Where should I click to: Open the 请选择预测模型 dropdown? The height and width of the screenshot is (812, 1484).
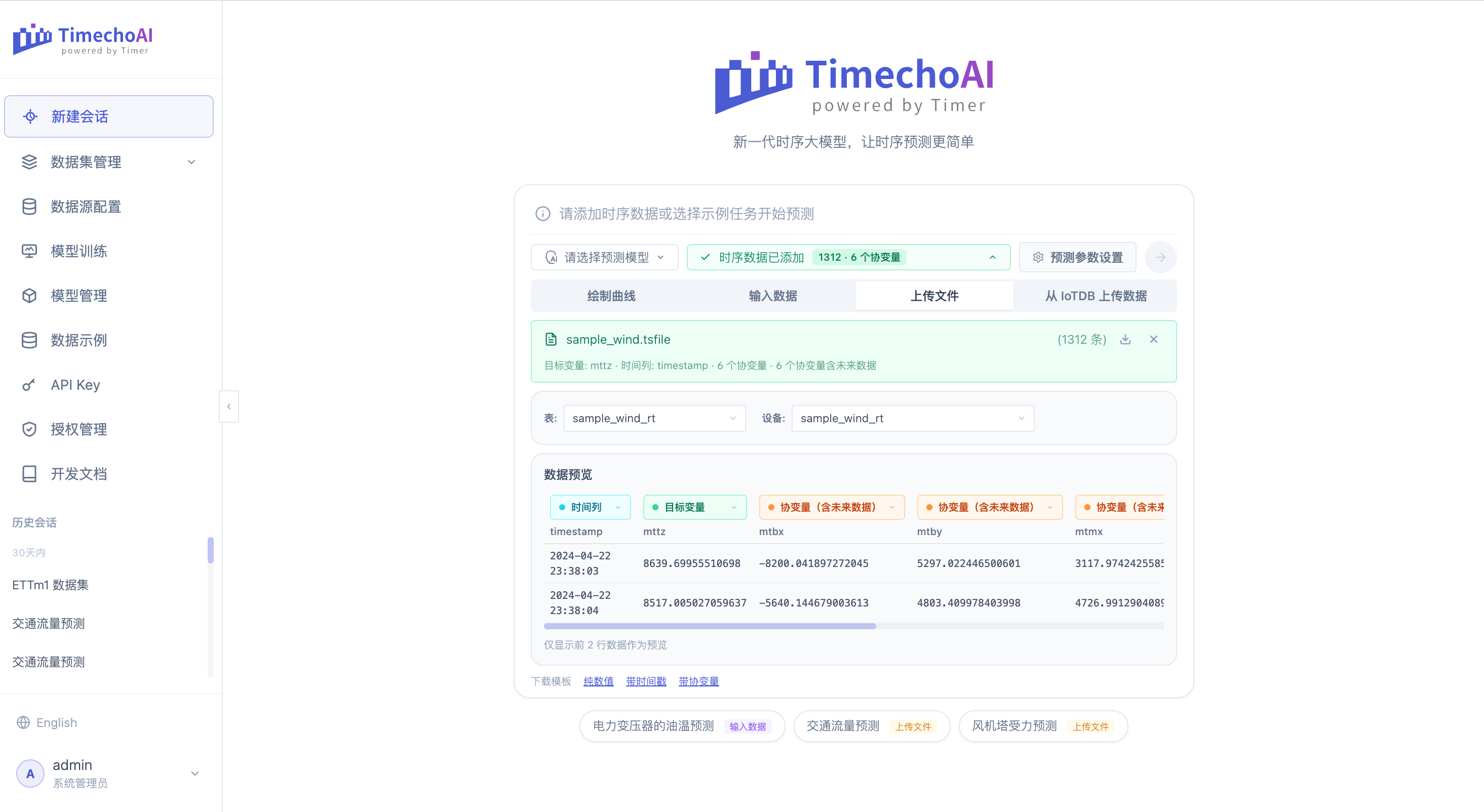(604, 257)
